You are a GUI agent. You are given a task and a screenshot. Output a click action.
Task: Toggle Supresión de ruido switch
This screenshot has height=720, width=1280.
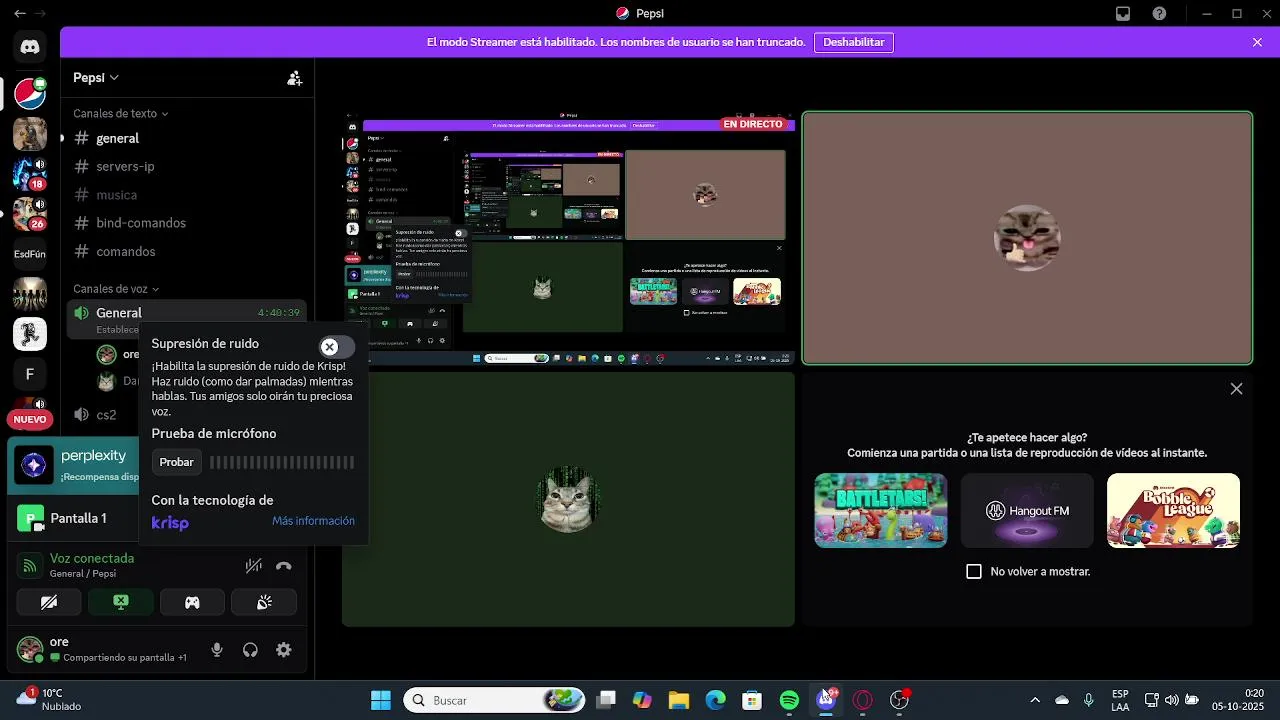click(337, 347)
